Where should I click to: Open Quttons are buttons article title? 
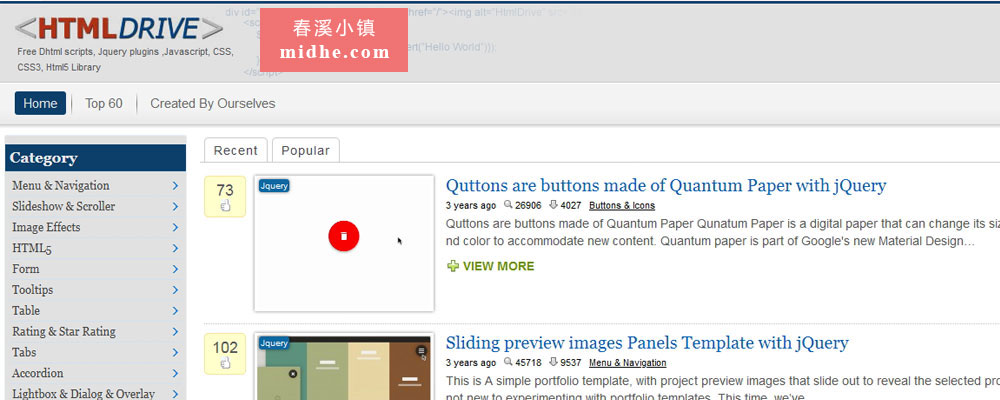(666, 186)
